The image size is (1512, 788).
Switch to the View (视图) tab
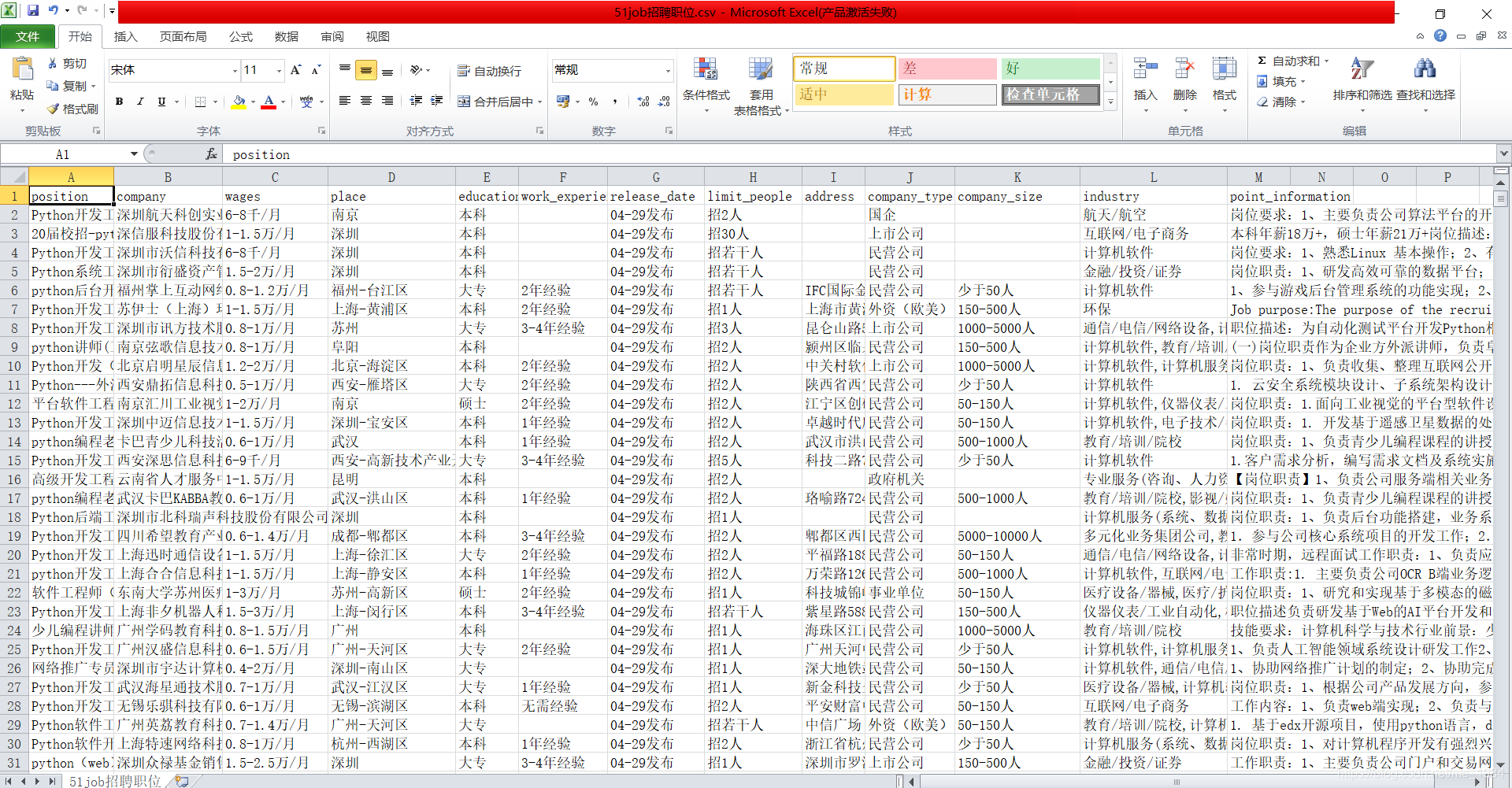(378, 37)
